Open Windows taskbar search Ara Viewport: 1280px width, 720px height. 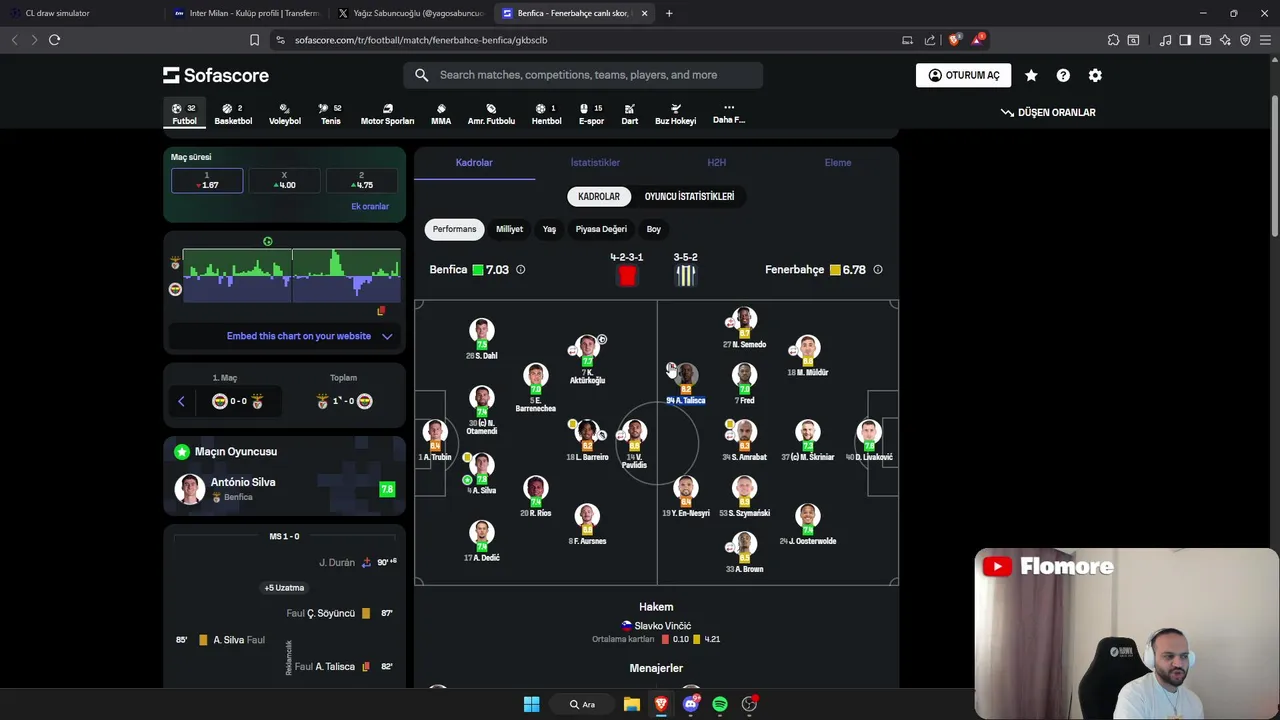[582, 704]
